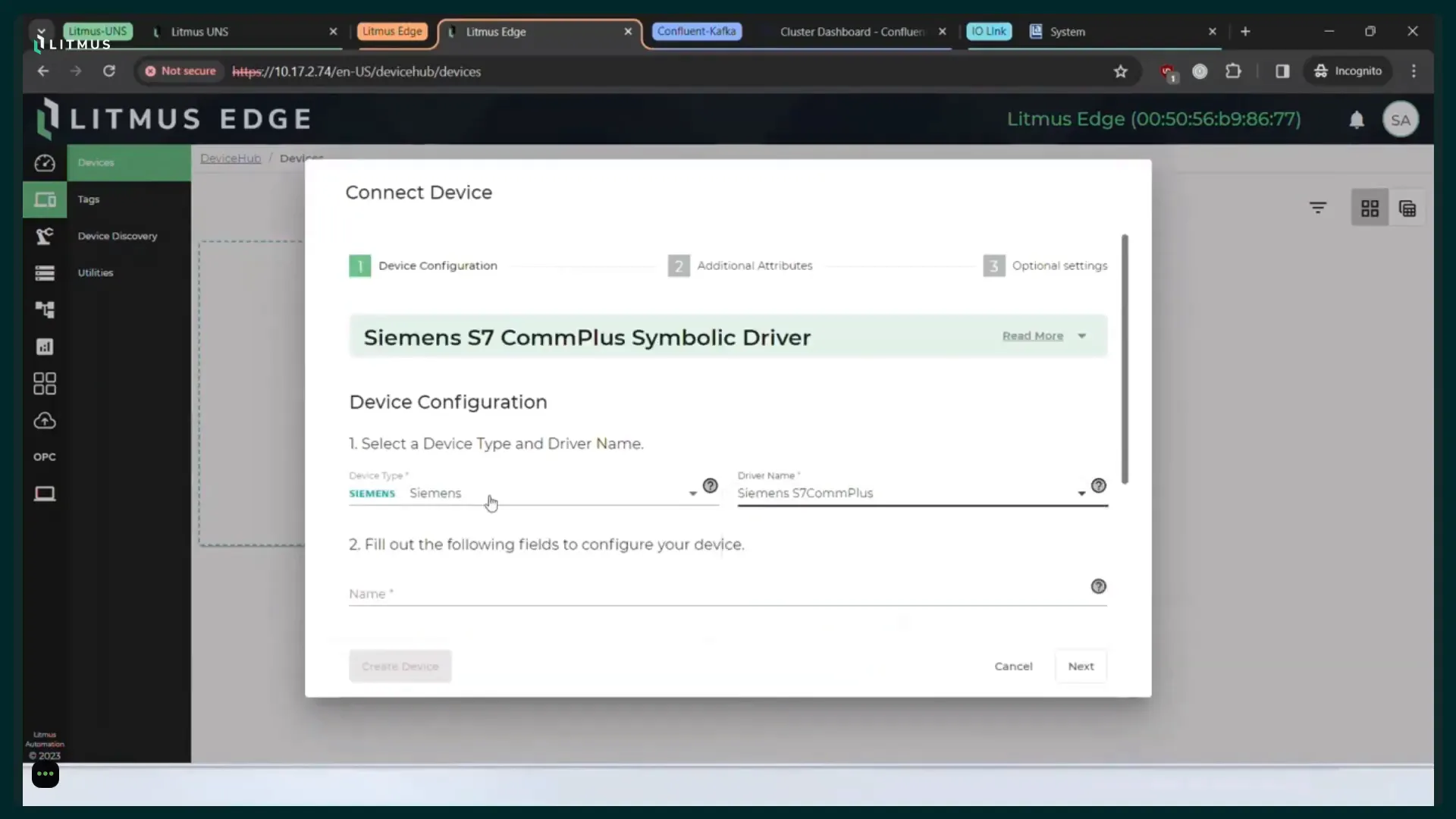Viewport: 1456px width, 819px height.
Task: Click the Next button
Action: point(1081,667)
